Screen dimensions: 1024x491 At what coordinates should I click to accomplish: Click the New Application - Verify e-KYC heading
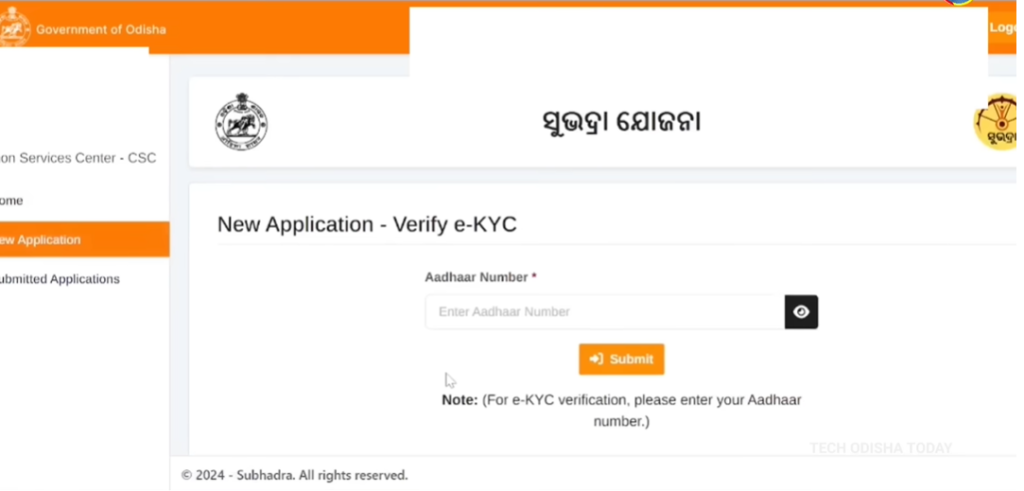(367, 224)
